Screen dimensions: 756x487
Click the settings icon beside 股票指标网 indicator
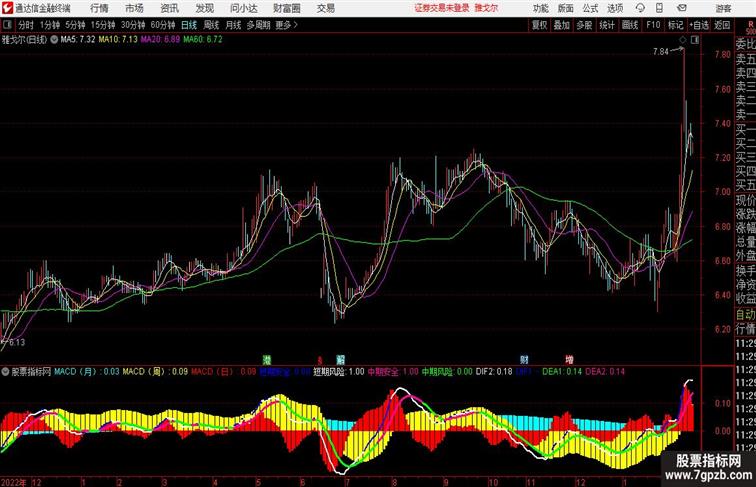tap(5, 372)
